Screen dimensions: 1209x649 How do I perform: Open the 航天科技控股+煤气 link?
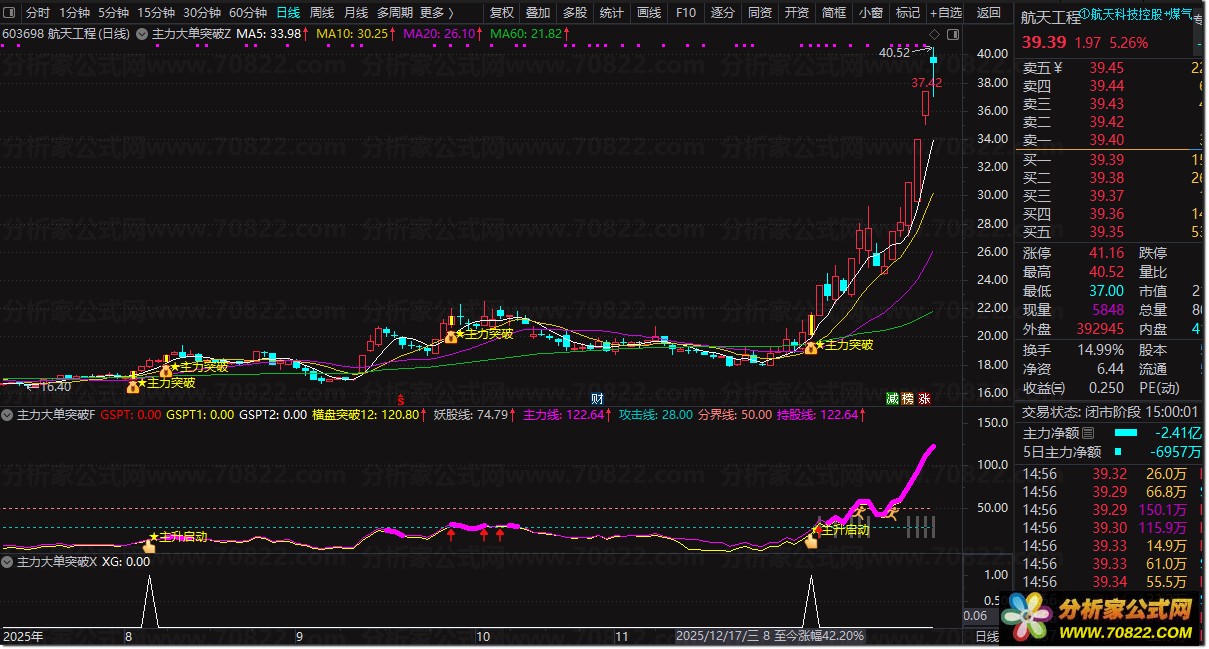[1142, 14]
